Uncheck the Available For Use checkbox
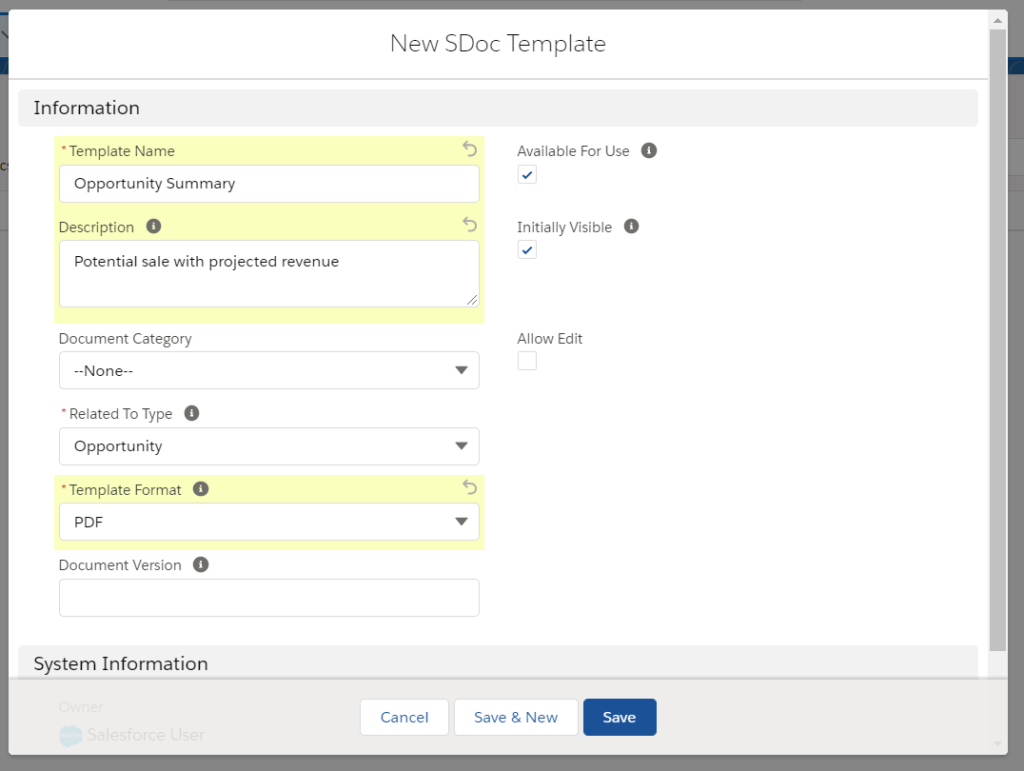1024x771 pixels. (527, 175)
